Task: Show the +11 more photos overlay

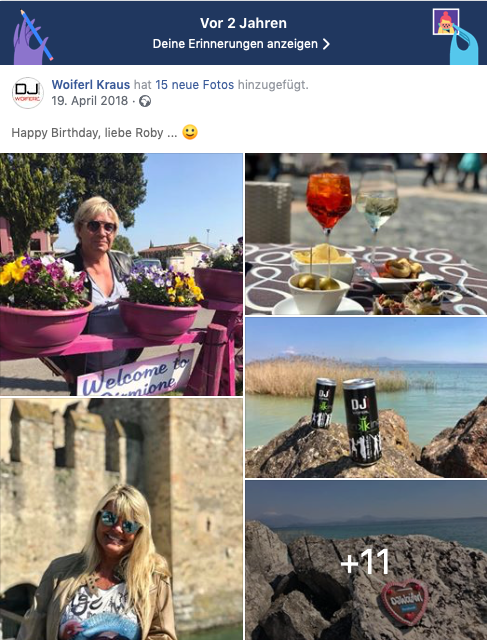Action: click(x=366, y=560)
